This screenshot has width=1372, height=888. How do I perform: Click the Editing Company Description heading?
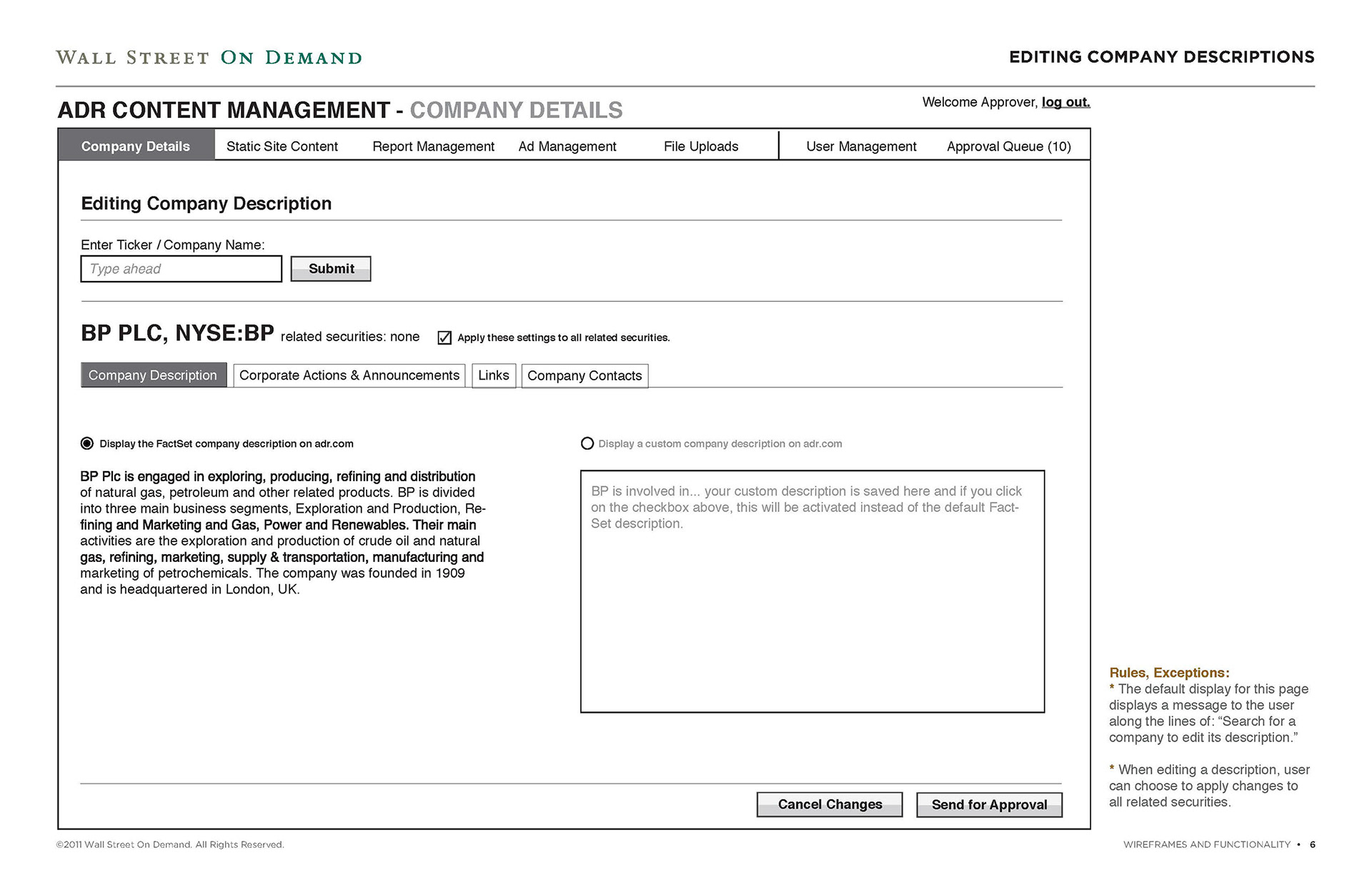coord(207,204)
